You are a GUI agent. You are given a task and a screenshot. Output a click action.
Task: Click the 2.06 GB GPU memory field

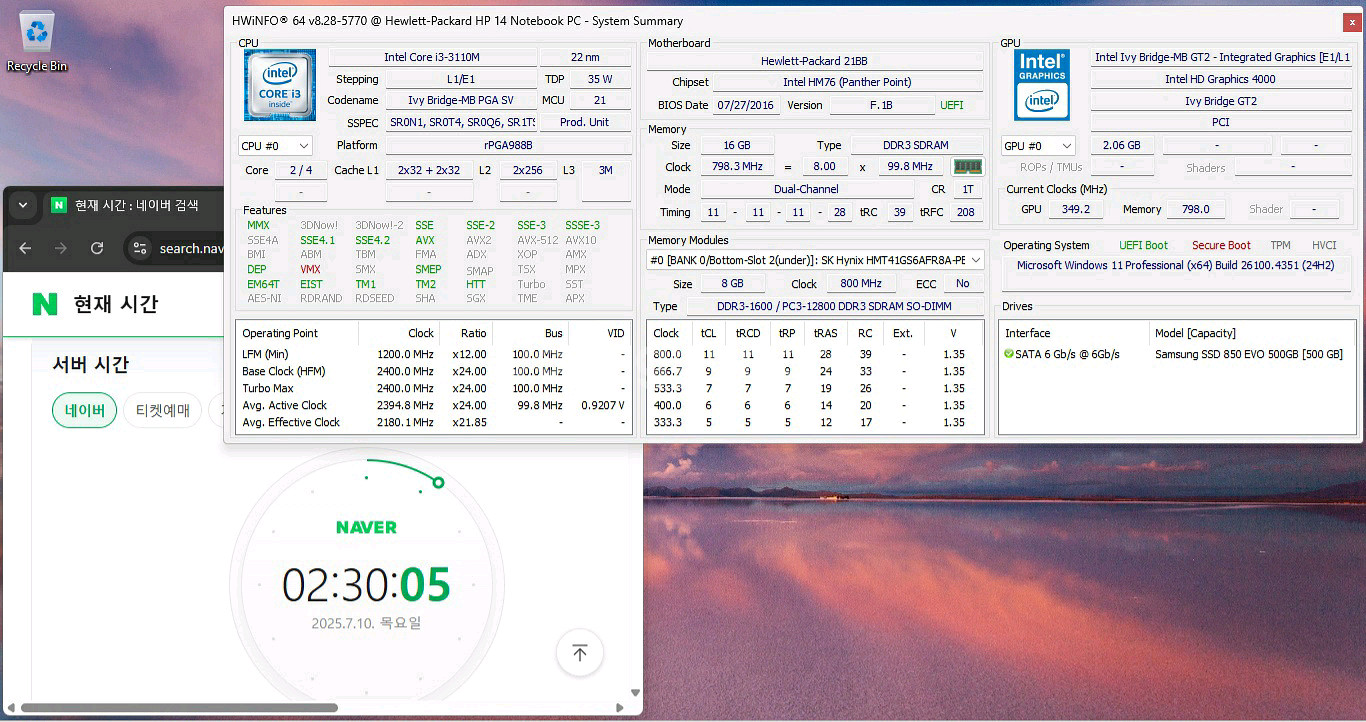1121,145
